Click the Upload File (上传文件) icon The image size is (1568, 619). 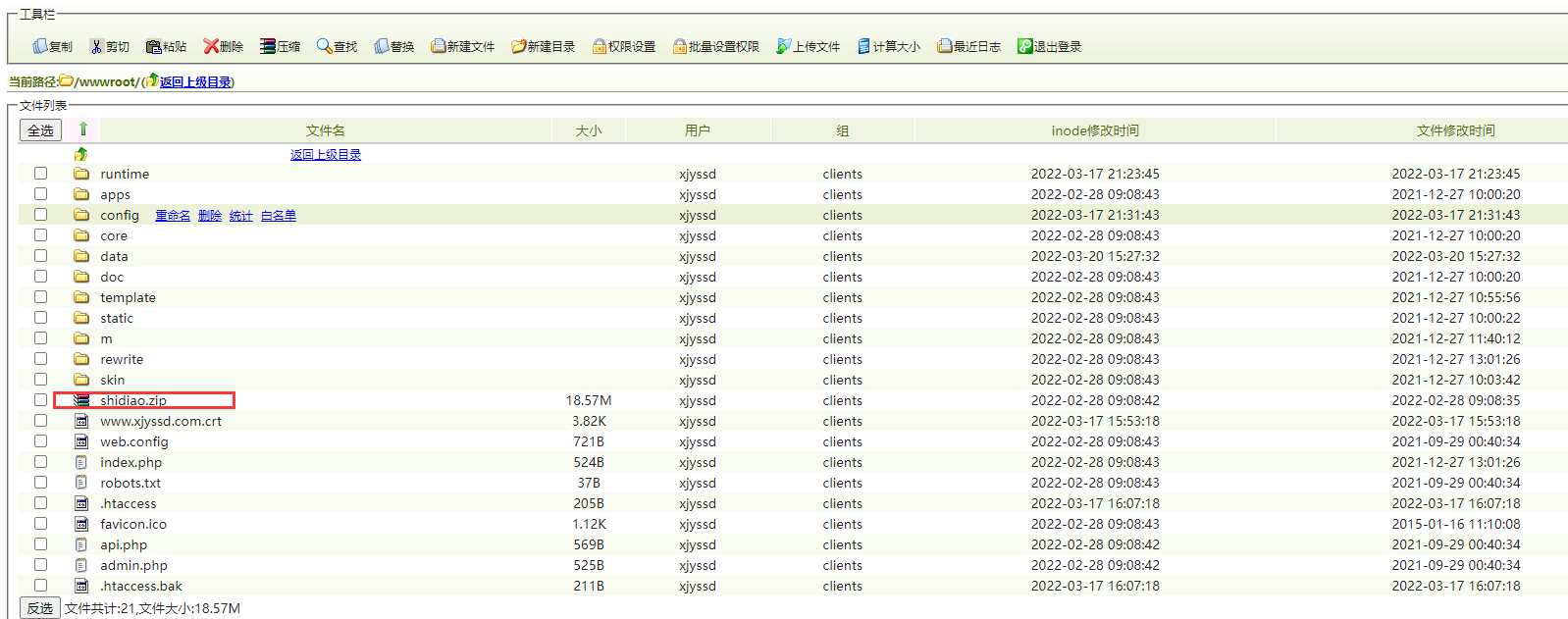[x=783, y=46]
